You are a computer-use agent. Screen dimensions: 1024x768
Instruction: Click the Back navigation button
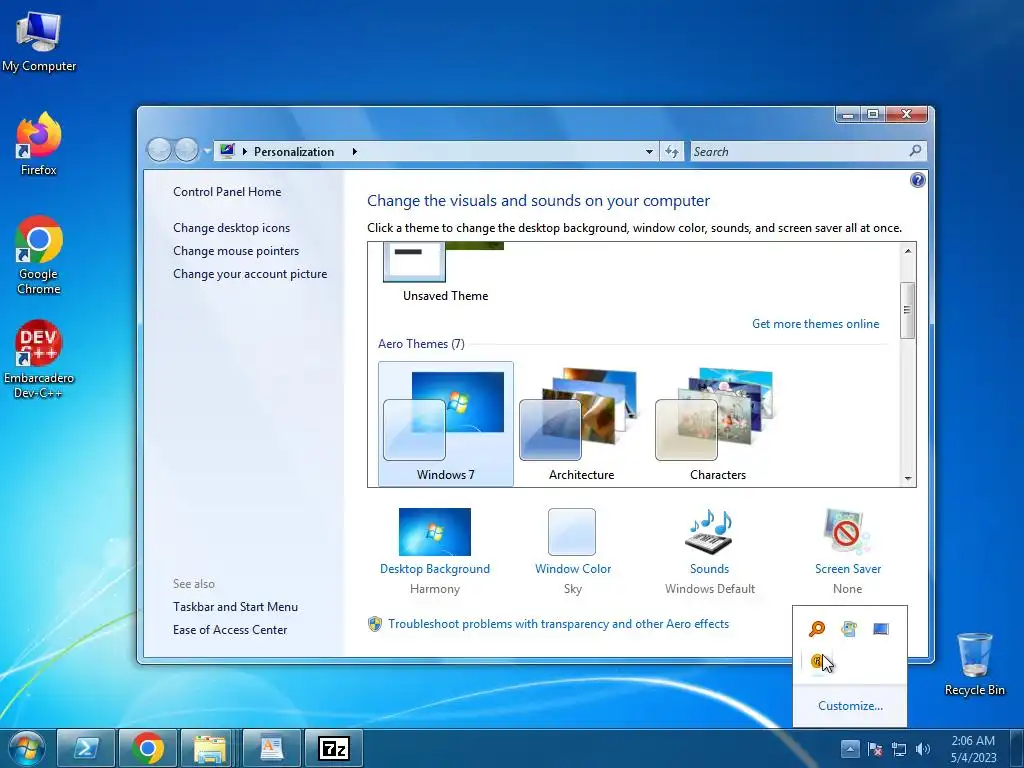(159, 150)
